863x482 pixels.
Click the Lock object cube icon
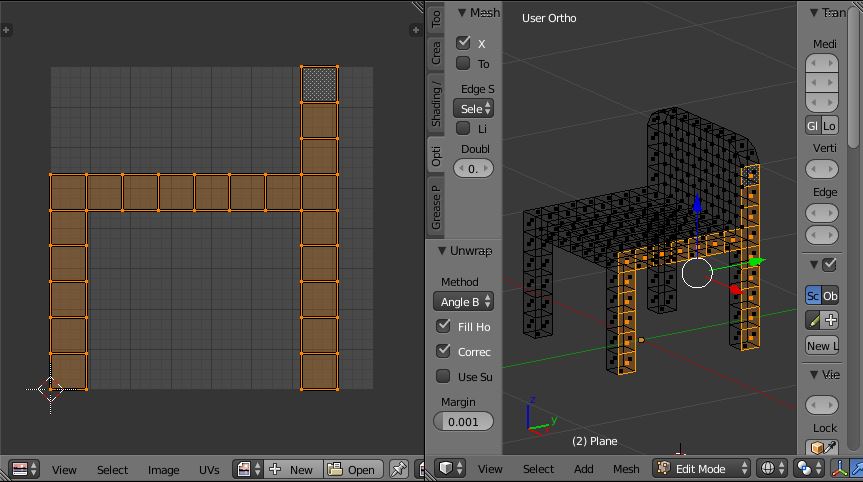(x=817, y=447)
